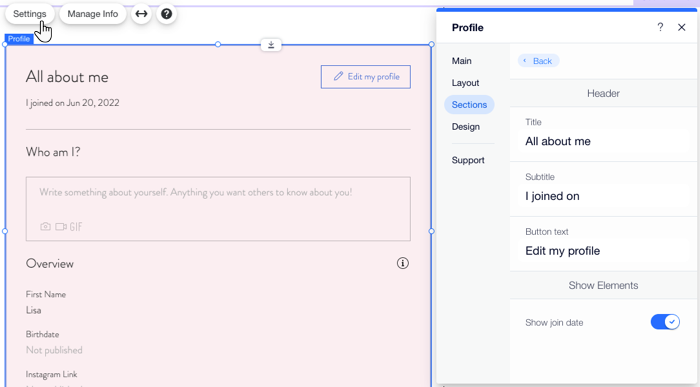Click the Subtitle field 'I joined on'
This screenshot has height=387, width=700.
click(x=604, y=196)
